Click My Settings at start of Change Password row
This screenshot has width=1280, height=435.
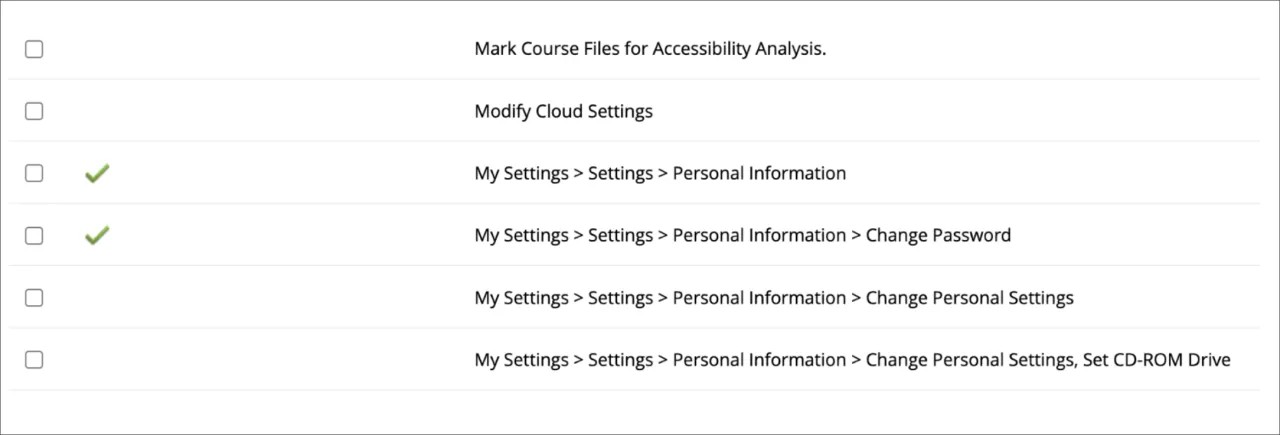tap(518, 235)
